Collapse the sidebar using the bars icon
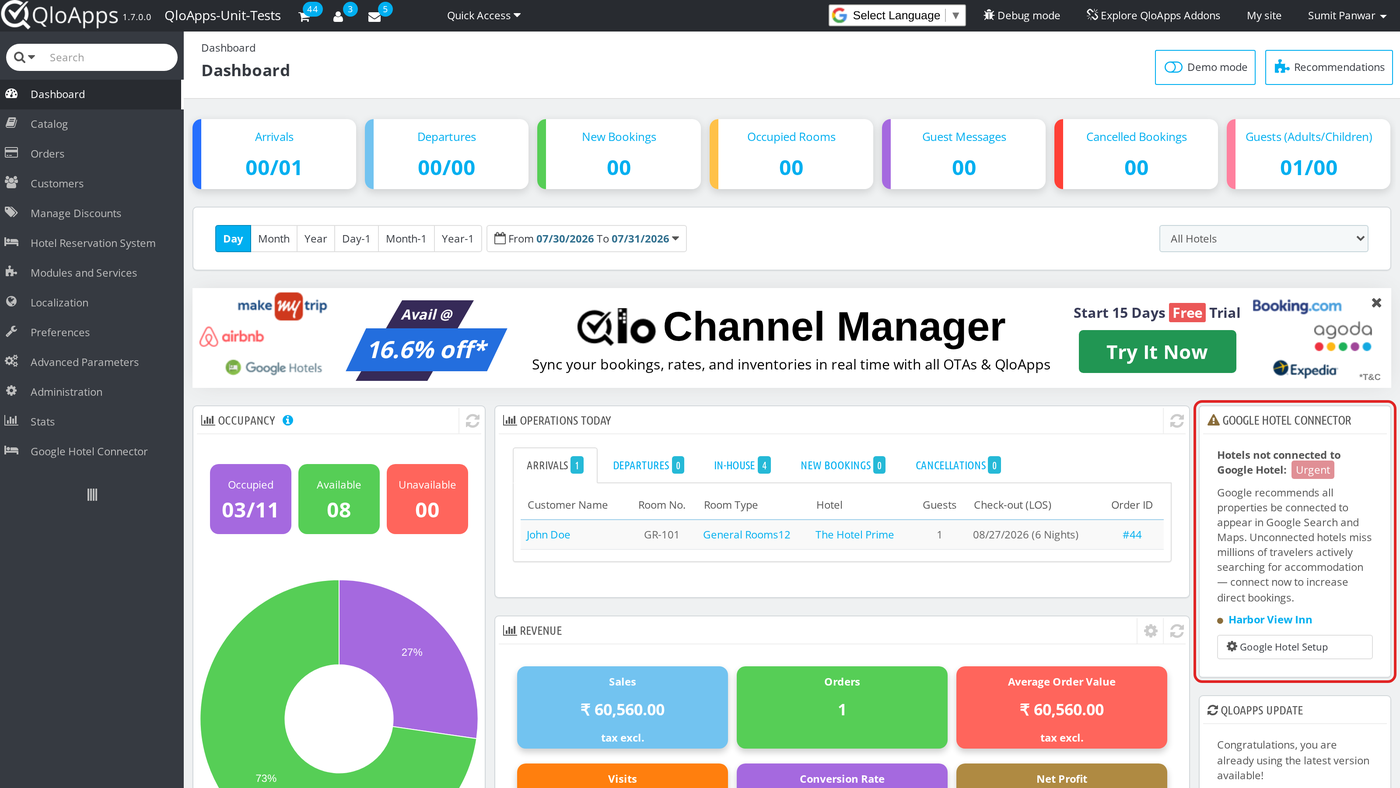Screen dimensions: 1400x788 (x=92, y=495)
